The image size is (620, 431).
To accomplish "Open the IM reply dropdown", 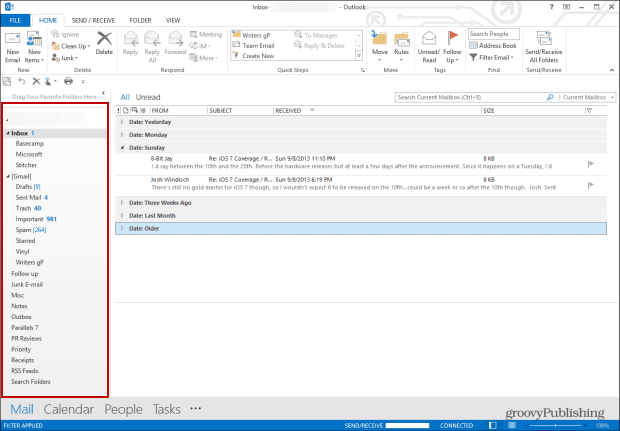I will [x=200, y=46].
